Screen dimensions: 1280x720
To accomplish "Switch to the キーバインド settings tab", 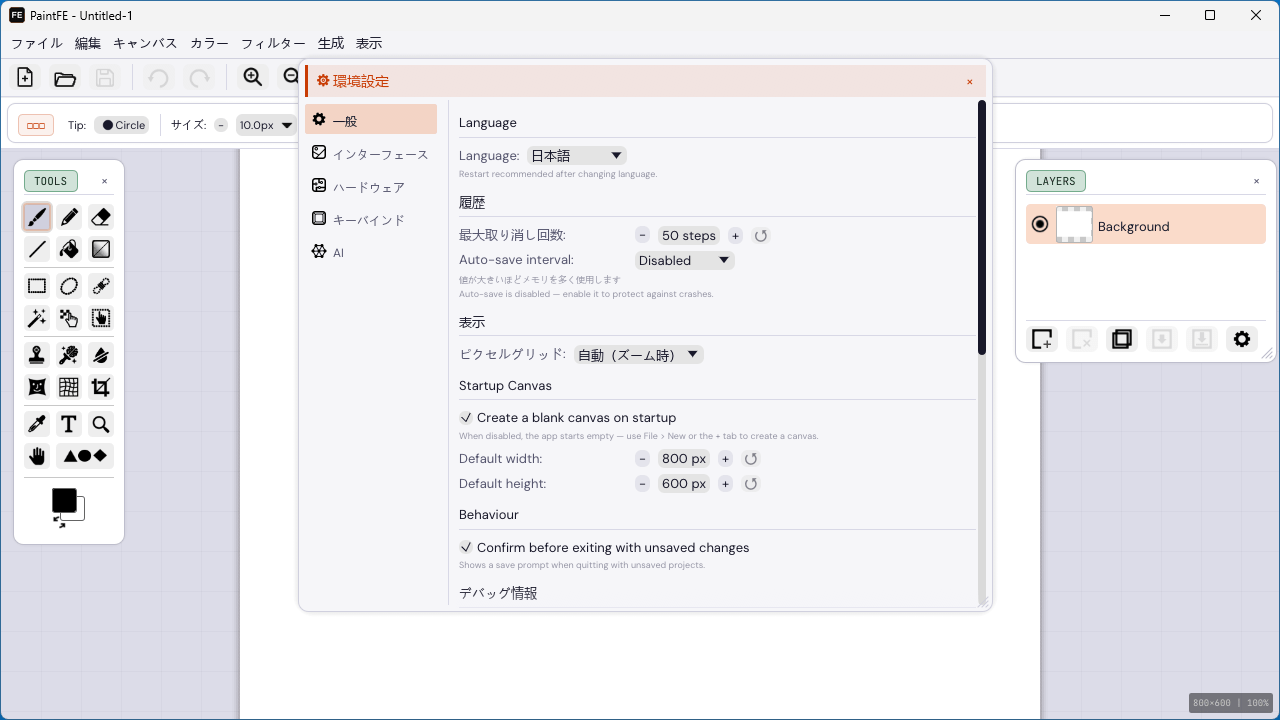I will 369,220.
